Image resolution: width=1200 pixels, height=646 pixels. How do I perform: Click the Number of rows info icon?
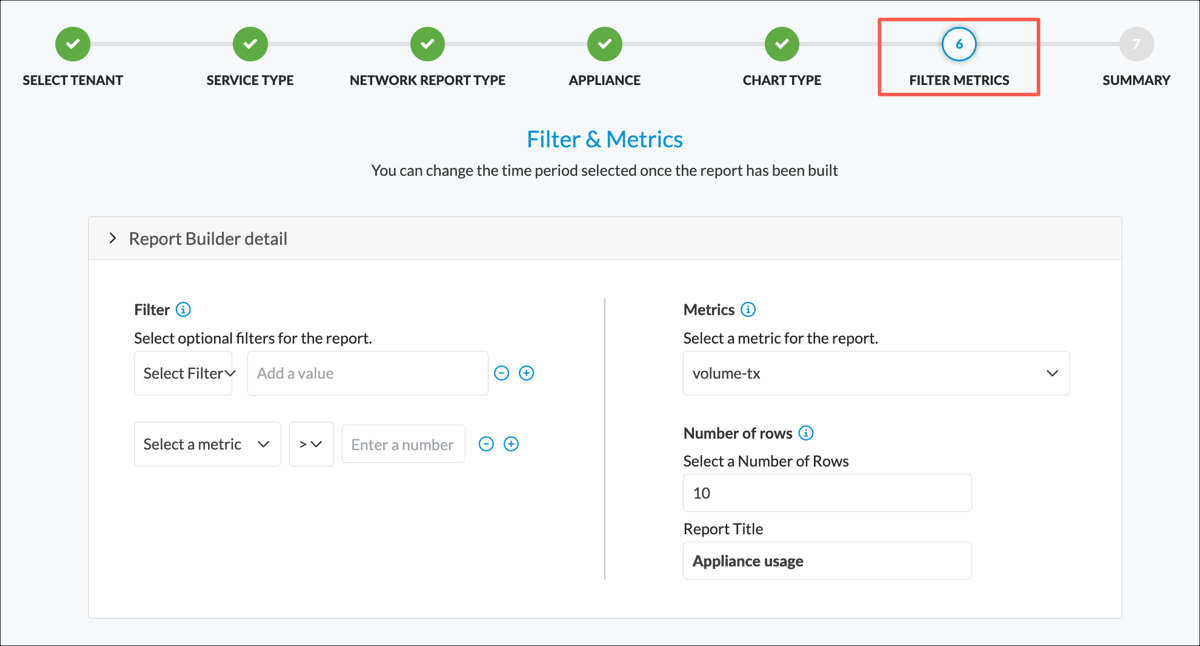pyautogui.click(x=805, y=433)
